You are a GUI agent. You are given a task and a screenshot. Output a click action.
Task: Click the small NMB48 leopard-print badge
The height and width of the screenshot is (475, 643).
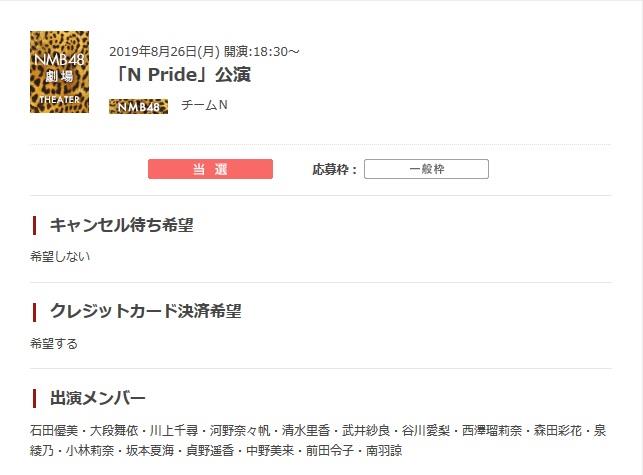[x=139, y=106]
